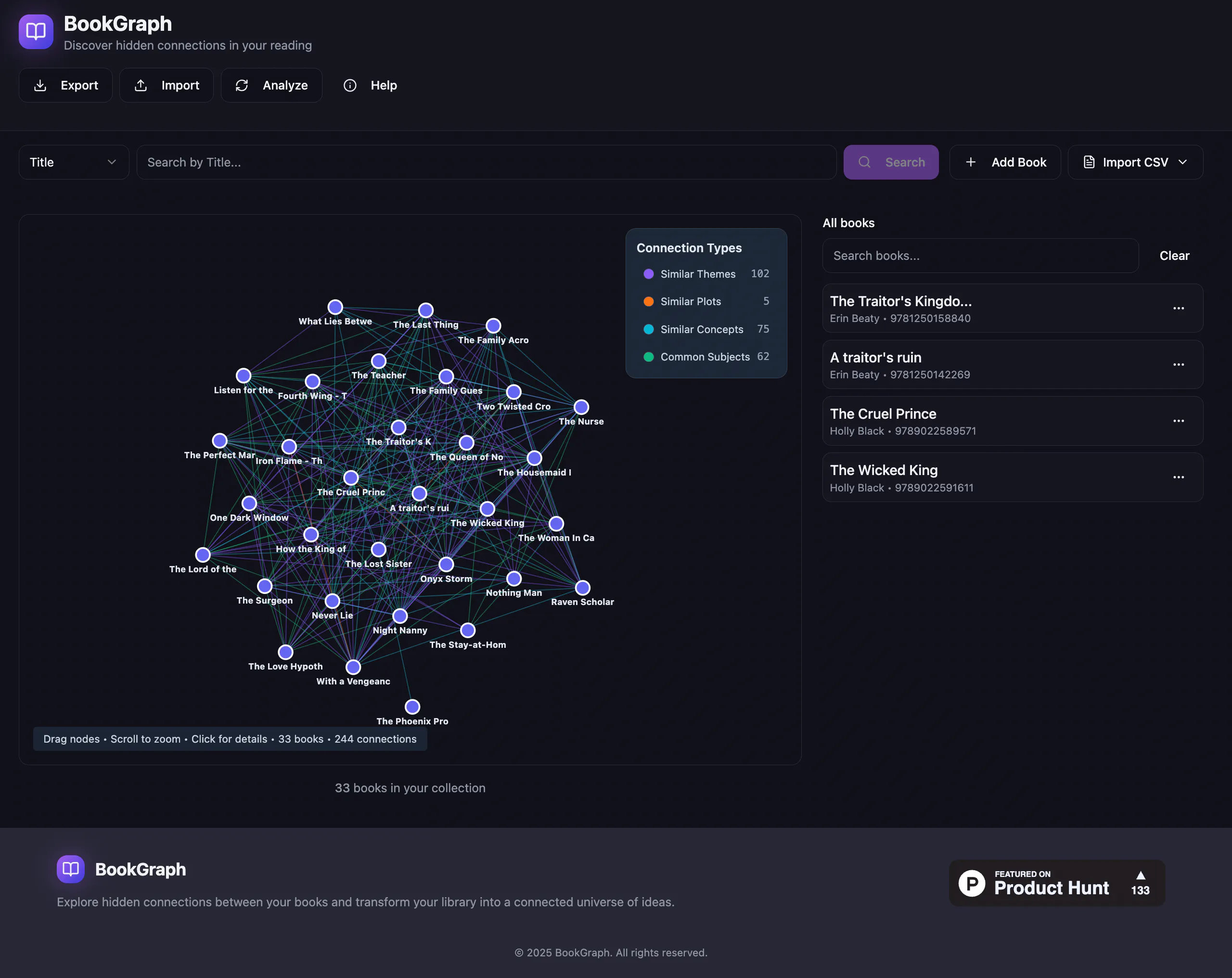The height and width of the screenshot is (978, 1232).
Task: Select The Perfect Mar graph node
Action: point(220,441)
